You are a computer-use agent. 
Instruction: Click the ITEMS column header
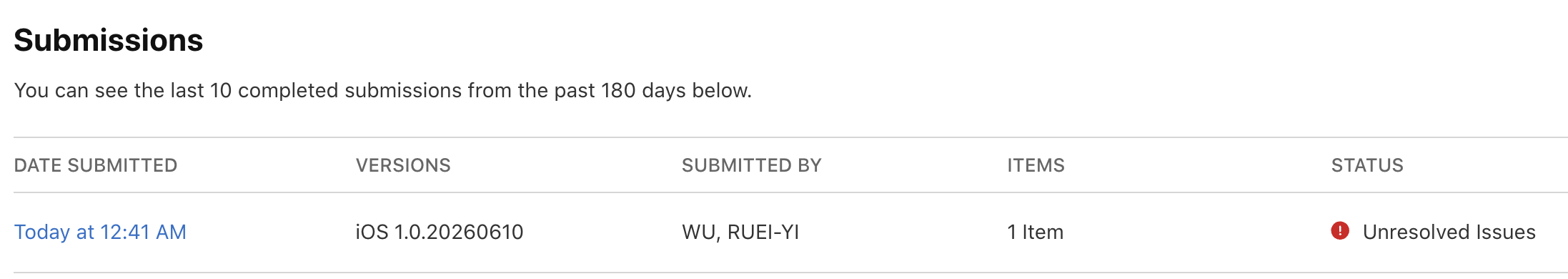(1036, 165)
